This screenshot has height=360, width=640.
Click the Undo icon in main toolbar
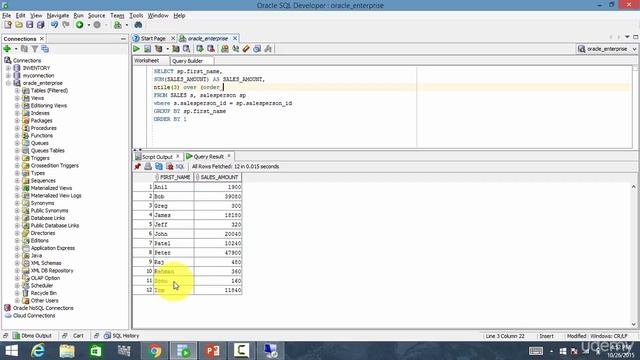coord(54,25)
